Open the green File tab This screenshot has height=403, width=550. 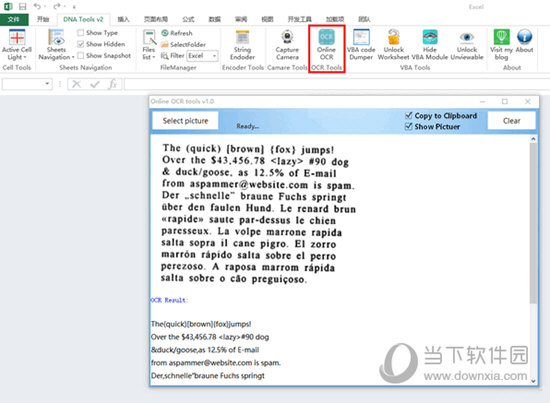14,19
